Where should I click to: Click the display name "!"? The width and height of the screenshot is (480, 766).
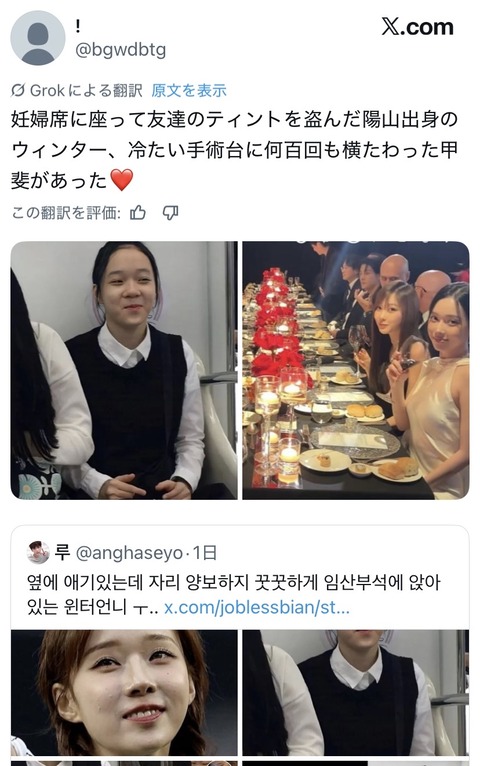coord(78,27)
